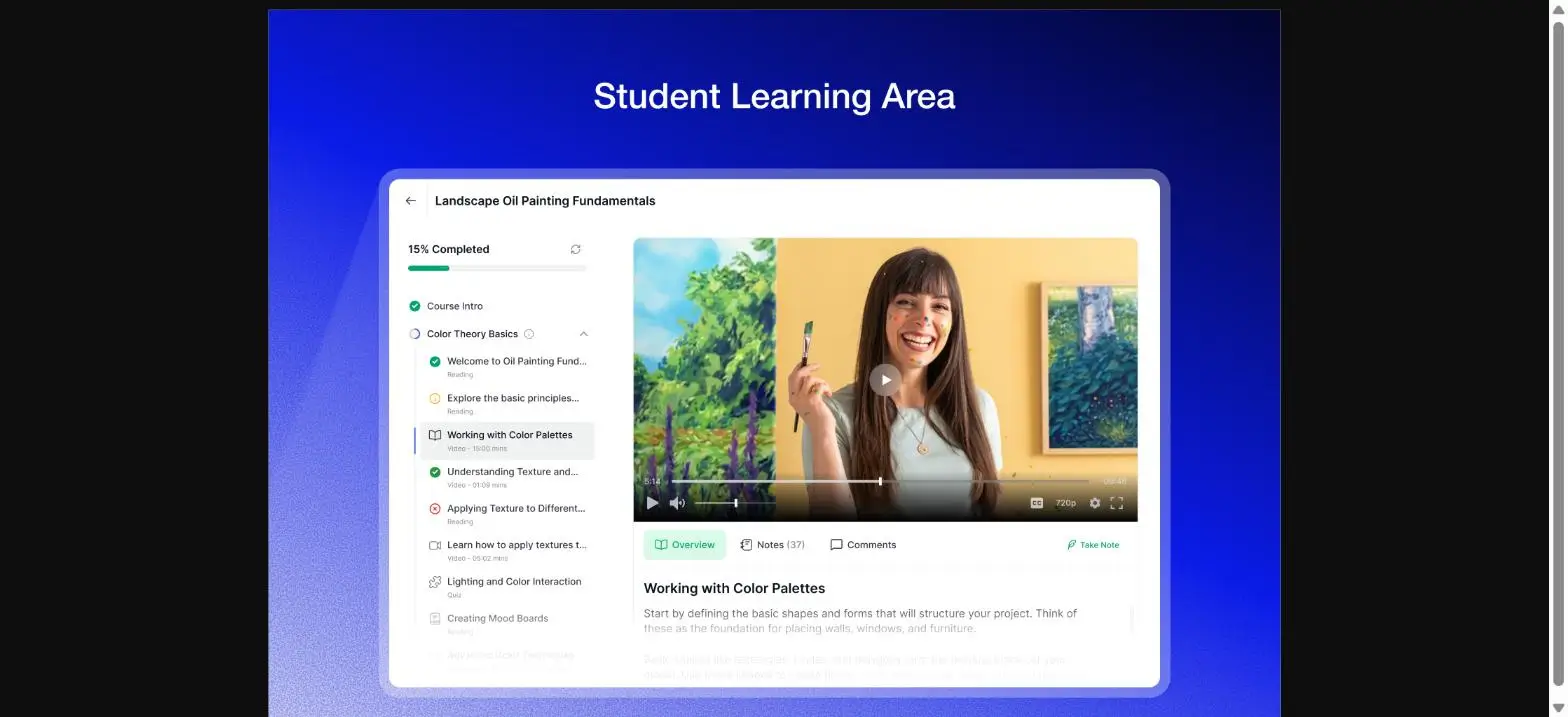The width and height of the screenshot is (1568, 717).
Task: Click the video camera icon for Learn how to apply textures
Action: [x=435, y=545]
